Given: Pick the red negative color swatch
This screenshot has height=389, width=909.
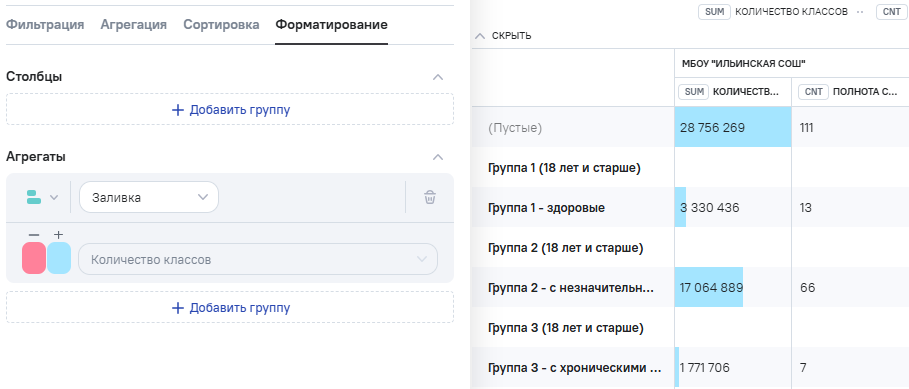Looking at the screenshot, I should point(34,258).
